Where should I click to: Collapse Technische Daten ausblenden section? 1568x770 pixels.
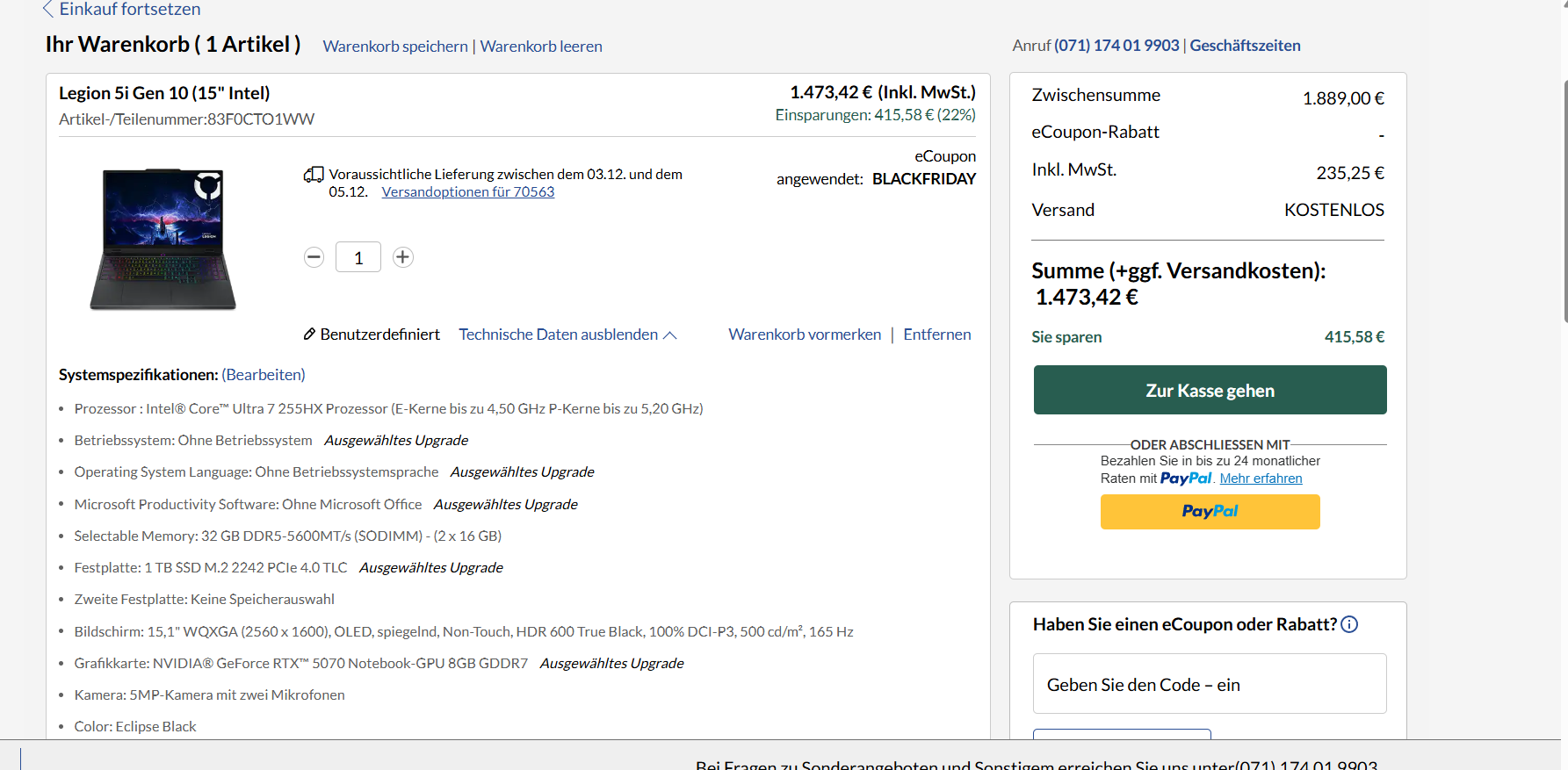coord(567,335)
